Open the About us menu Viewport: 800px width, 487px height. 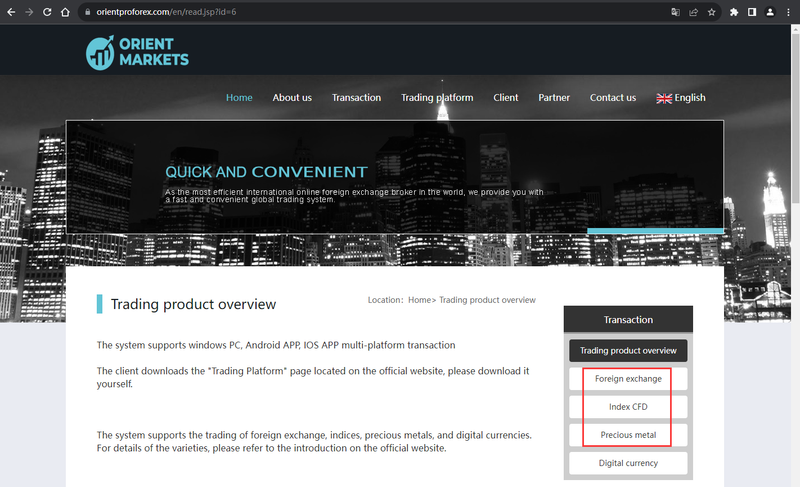(x=292, y=97)
